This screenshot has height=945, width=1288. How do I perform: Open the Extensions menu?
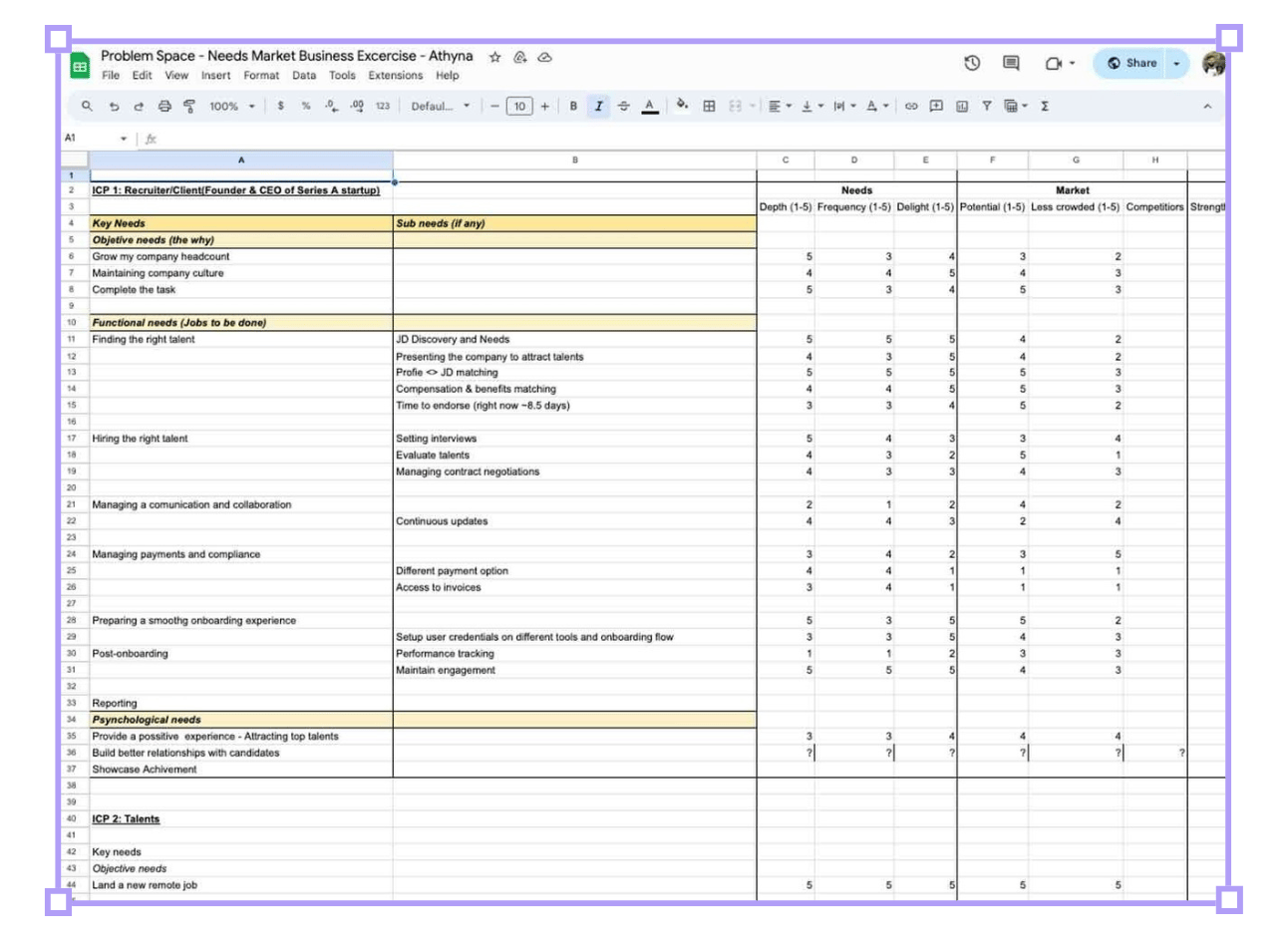396,76
